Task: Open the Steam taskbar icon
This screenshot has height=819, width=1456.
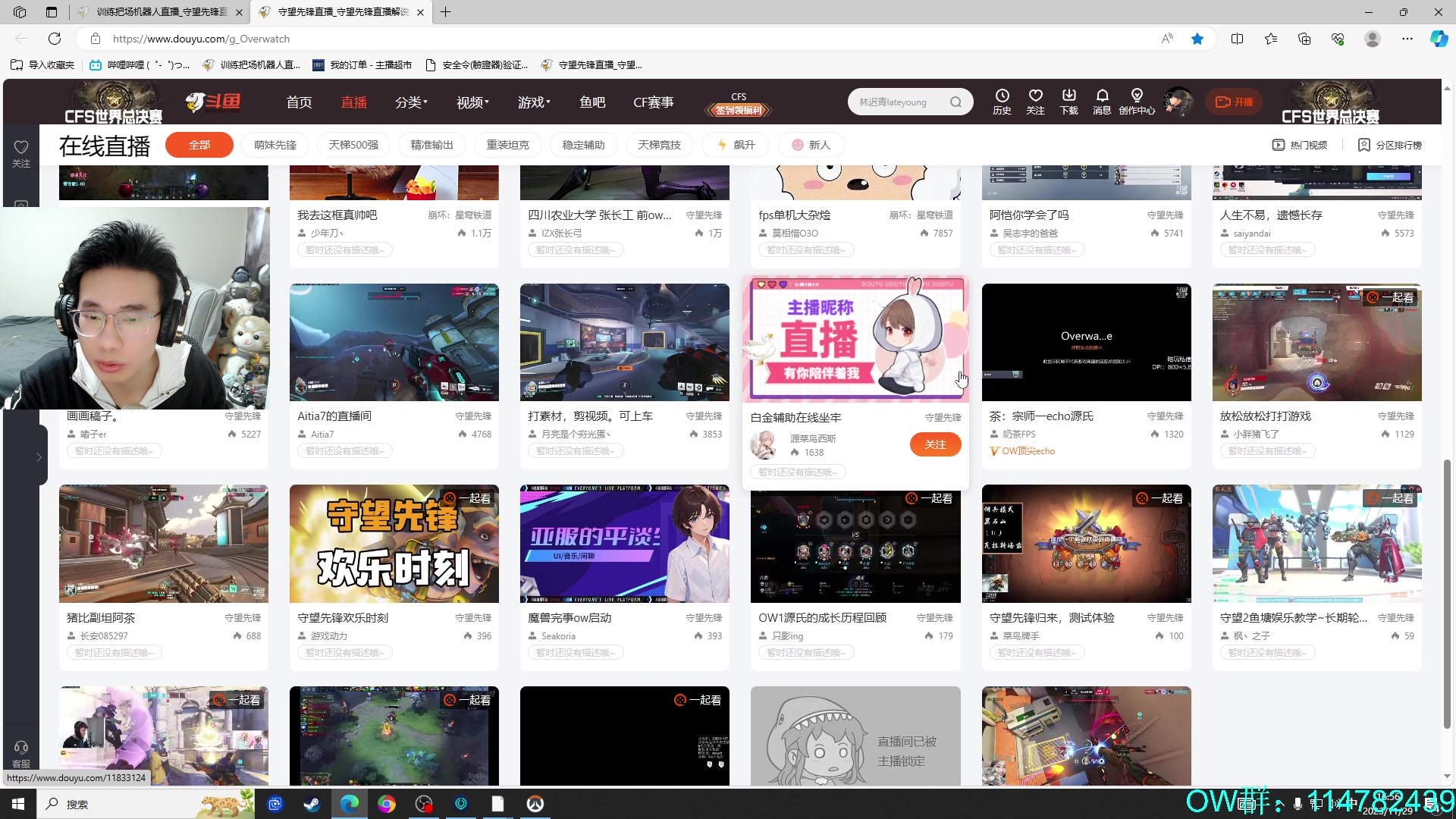Action: point(312,804)
